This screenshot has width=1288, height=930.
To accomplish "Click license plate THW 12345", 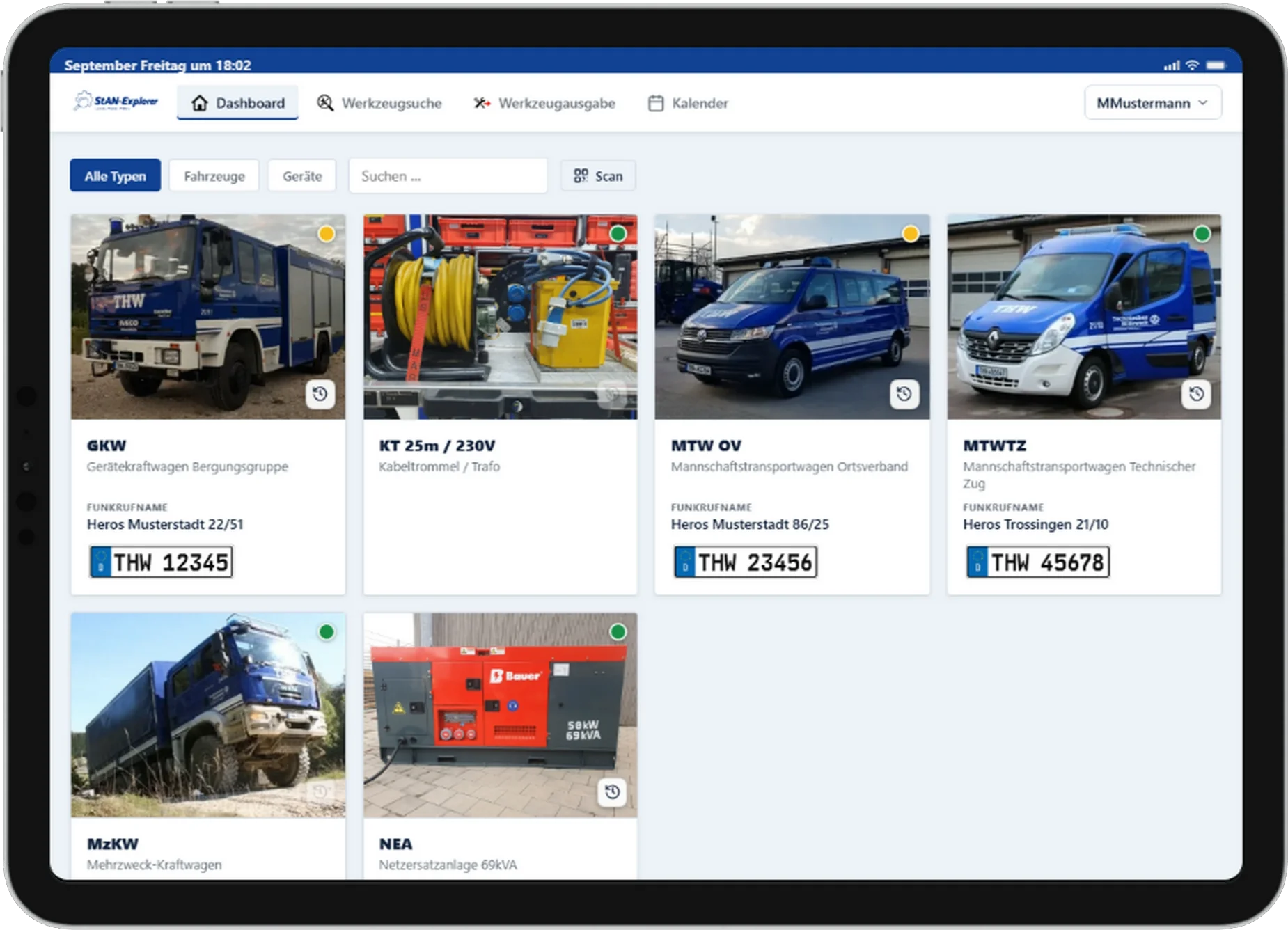I will click(x=161, y=562).
